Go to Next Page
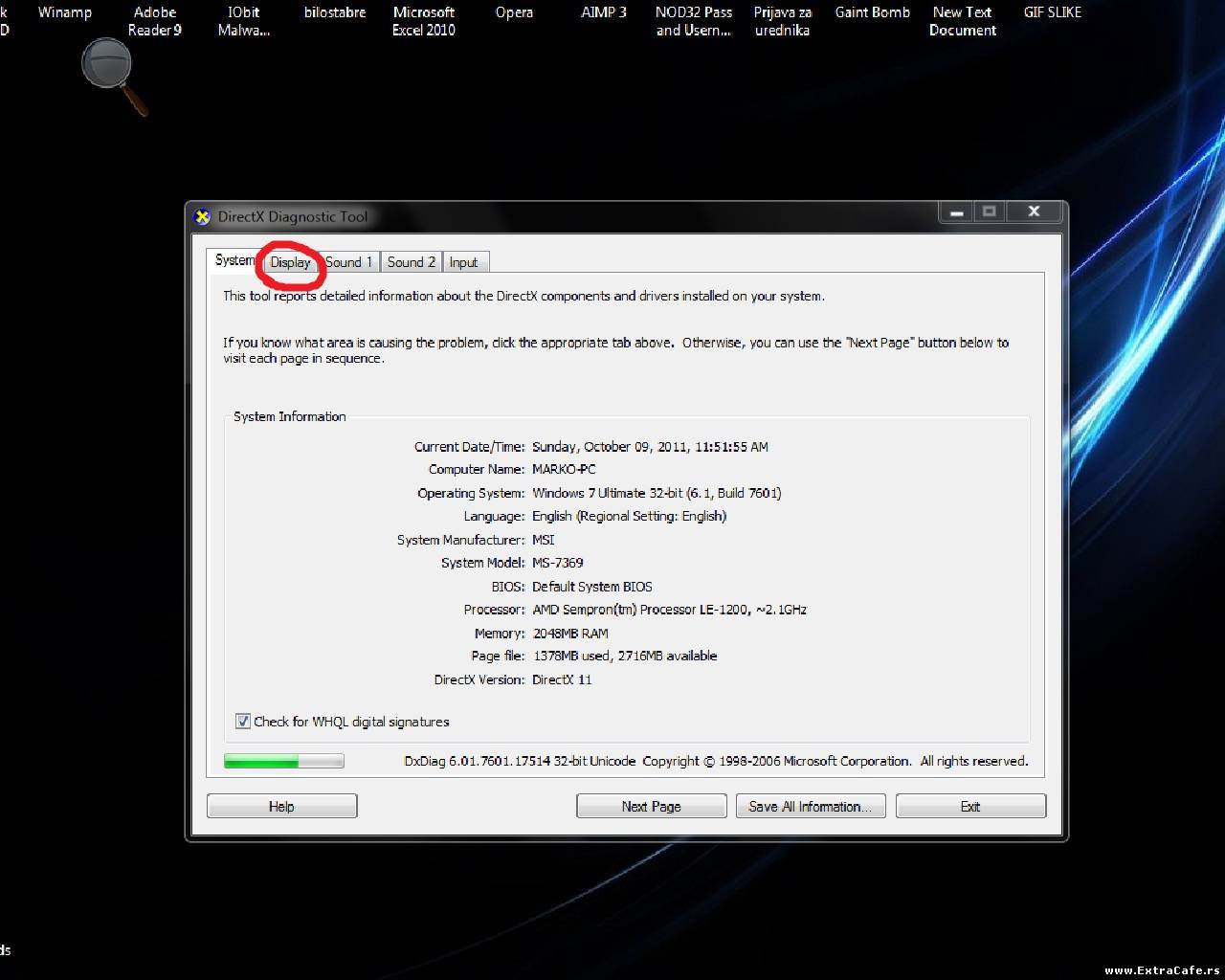The image size is (1225, 980). [652, 807]
